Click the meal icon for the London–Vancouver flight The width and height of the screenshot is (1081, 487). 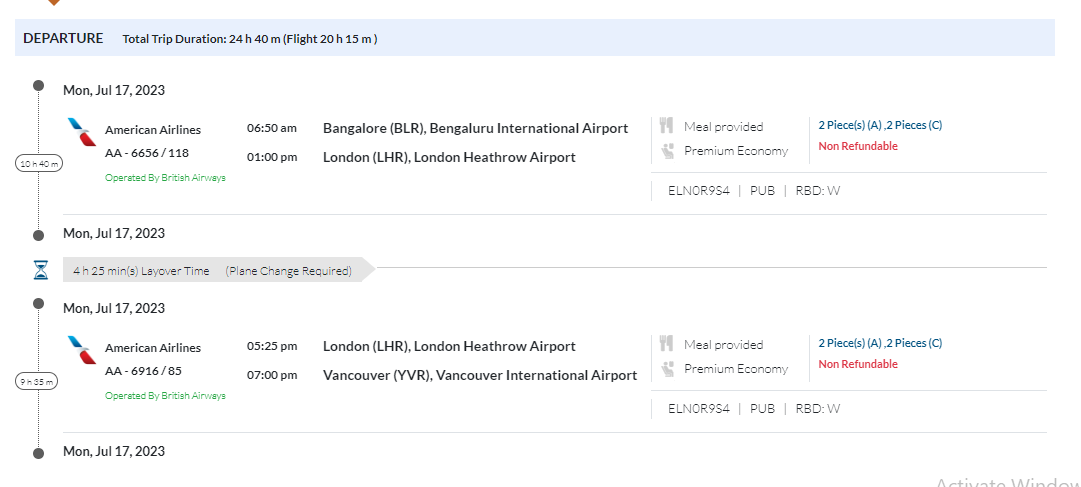667,344
